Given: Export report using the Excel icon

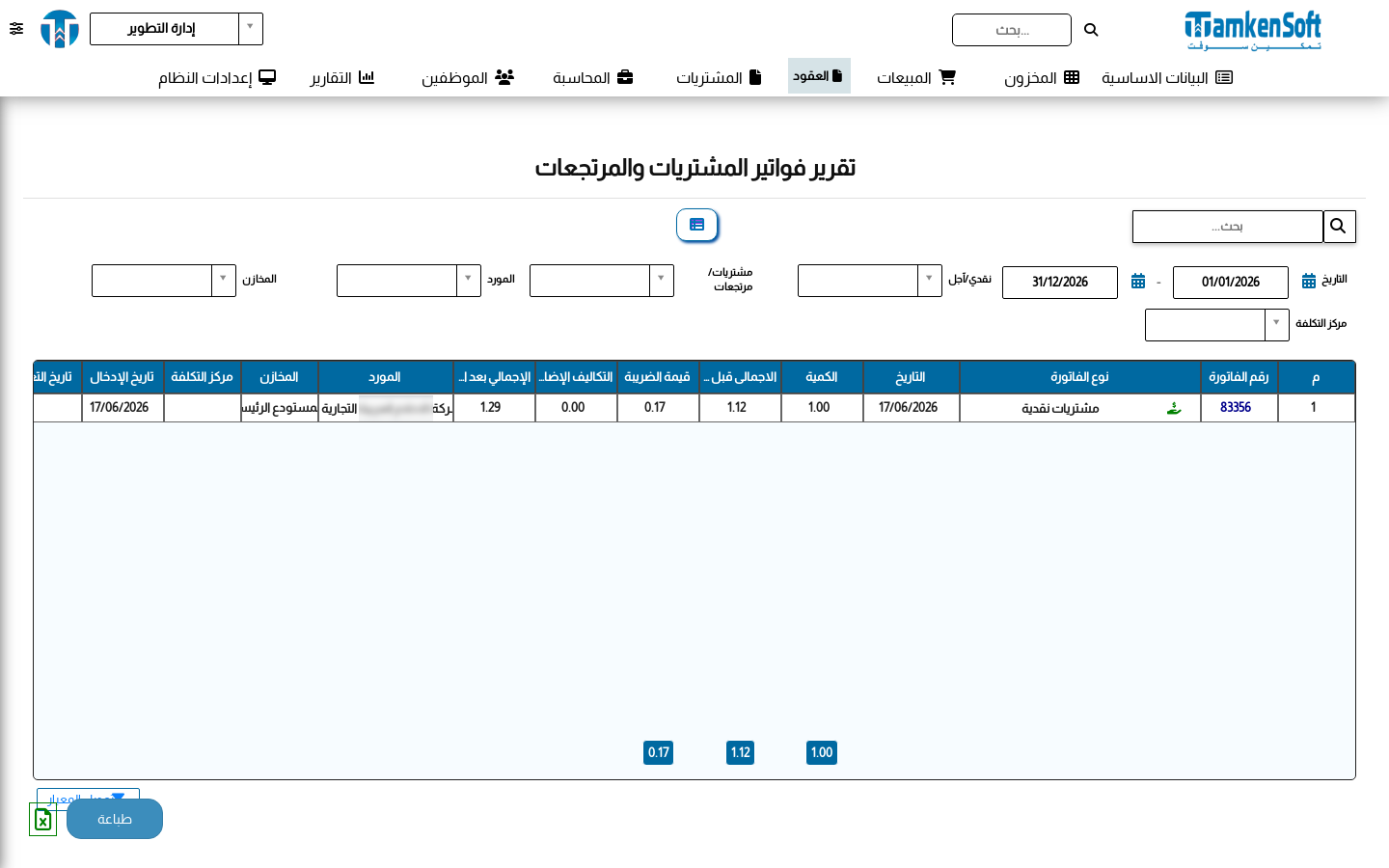Looking at the screenshot, I should [x=42, y=820].
